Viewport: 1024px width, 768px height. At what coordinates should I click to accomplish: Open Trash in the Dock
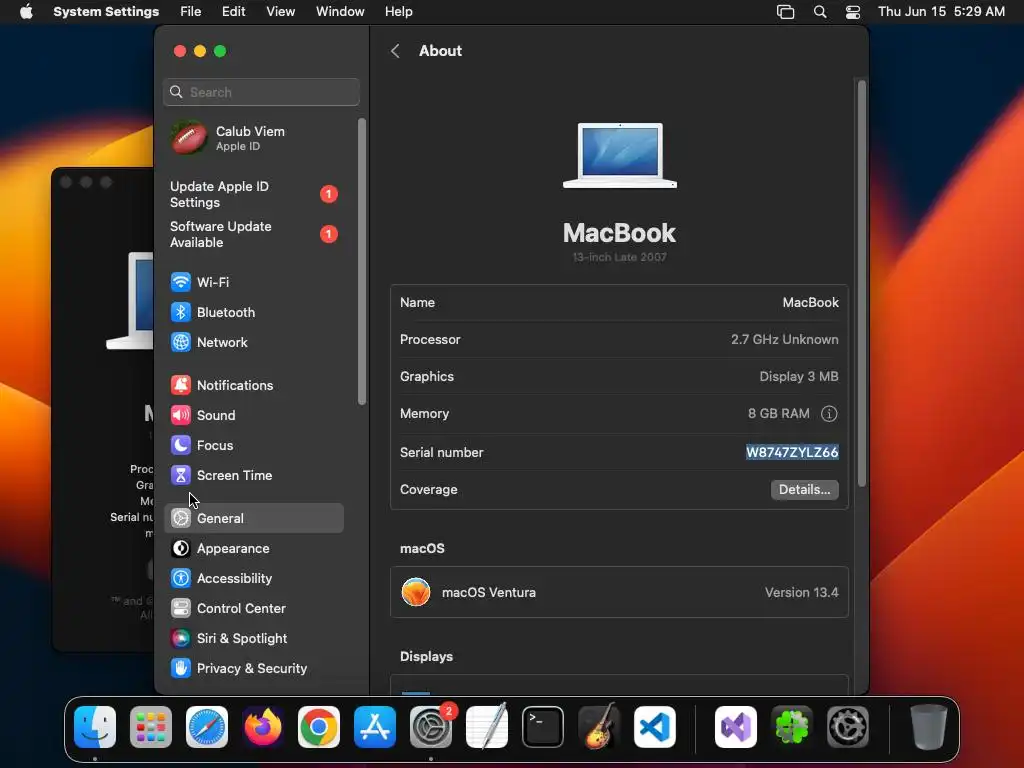[x=928, y=727]
